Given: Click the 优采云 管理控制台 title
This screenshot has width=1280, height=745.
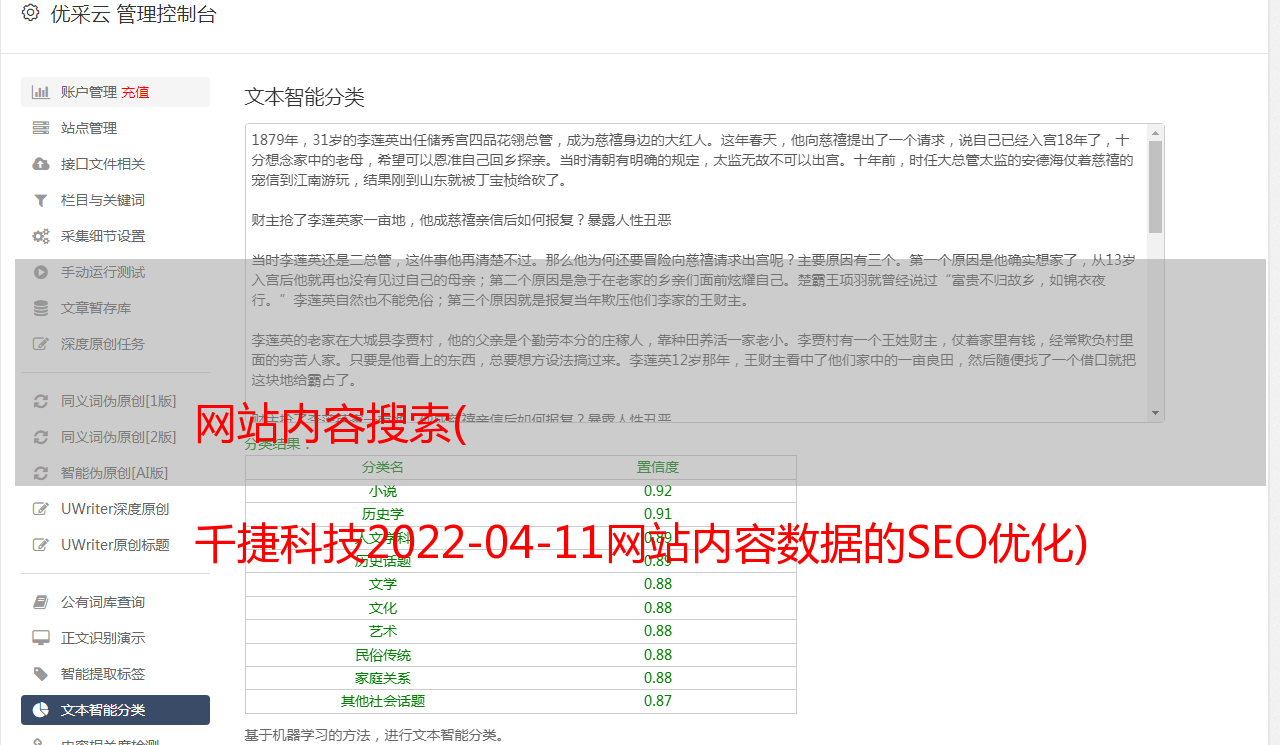Looking at the screenshot, I should point(133,14).
